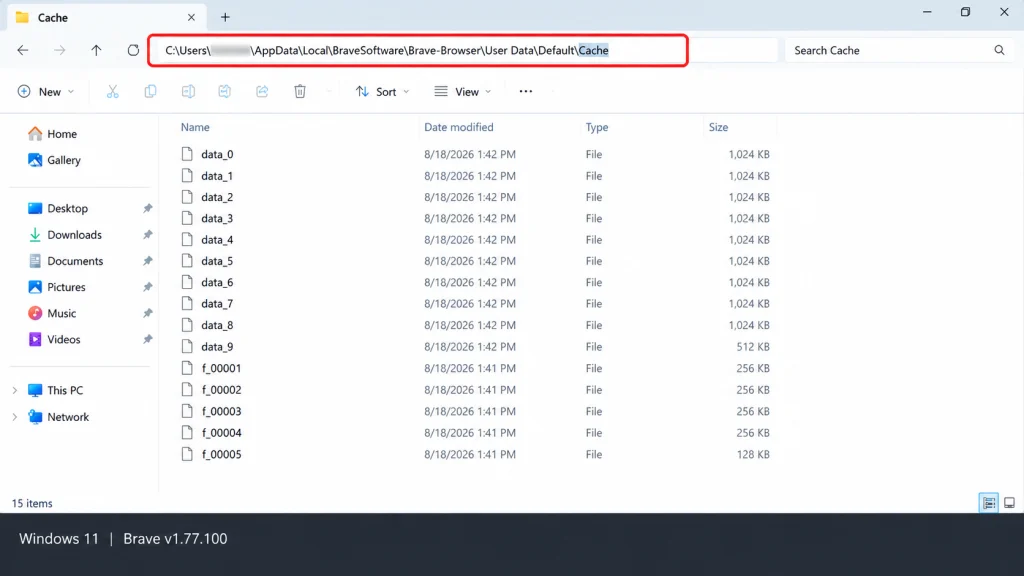Open the See more ellipsis menu
Screen dimensions: 1024x576
[x=526, y=91]
